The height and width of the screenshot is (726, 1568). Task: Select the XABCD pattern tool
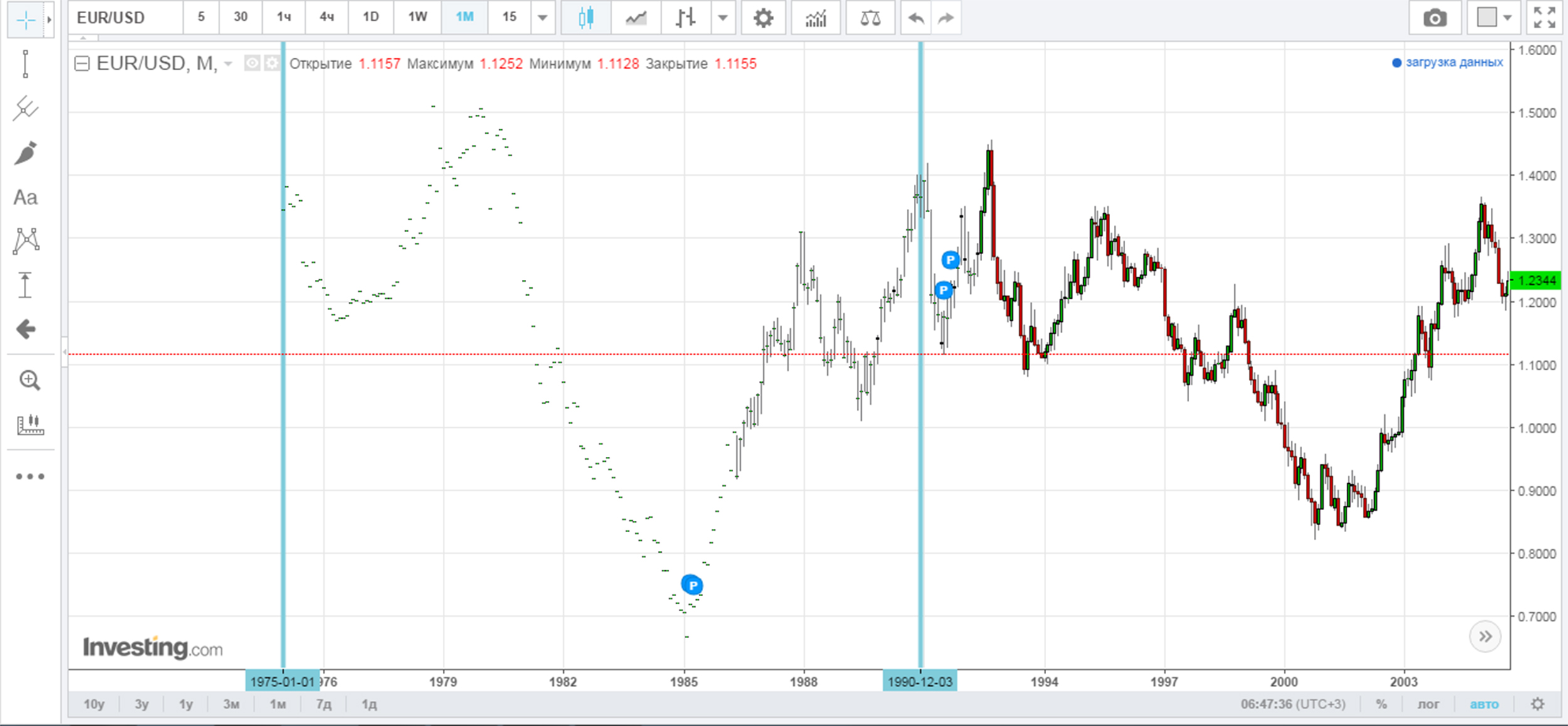(26, 241)
